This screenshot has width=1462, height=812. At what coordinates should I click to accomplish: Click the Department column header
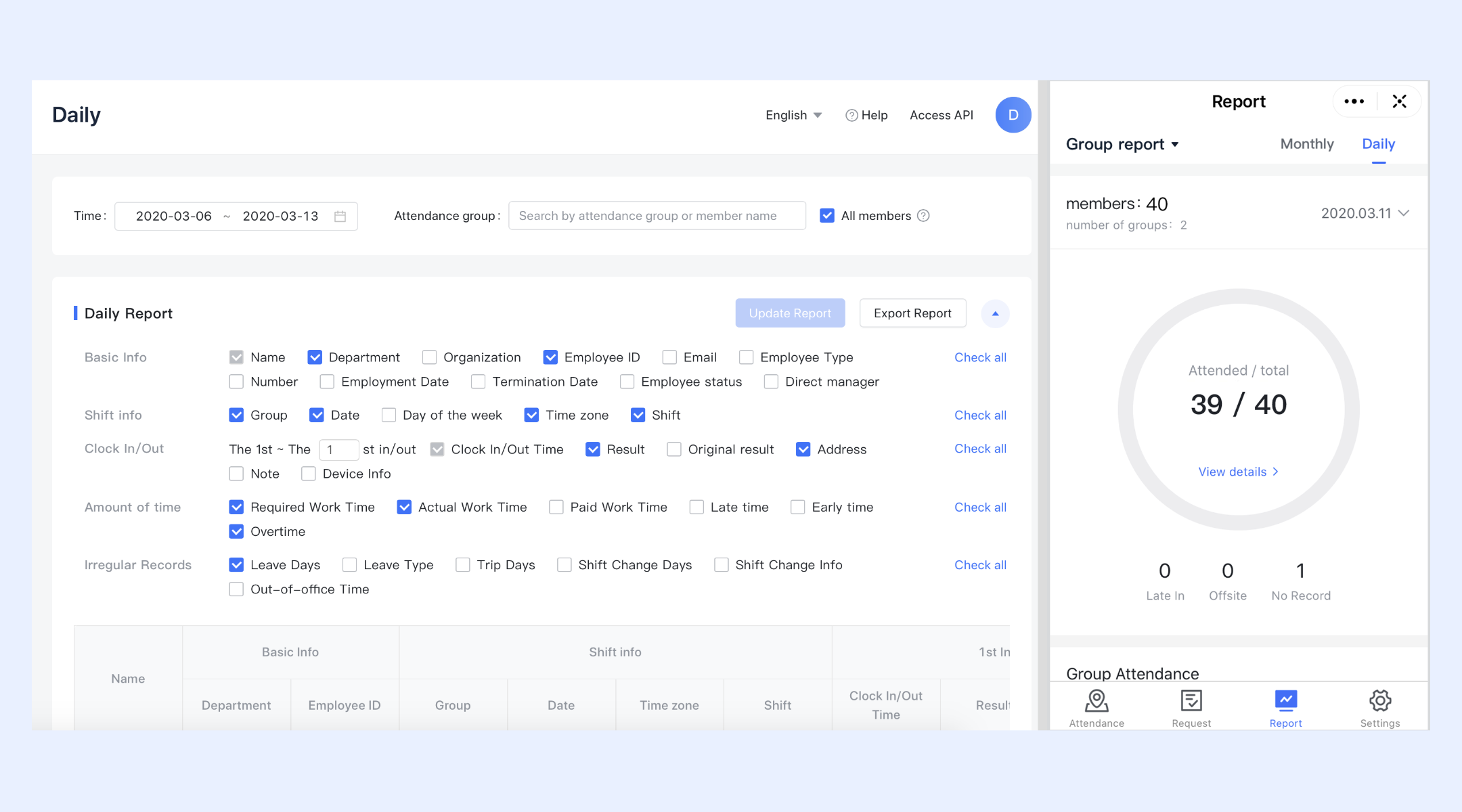click(236, 705)
